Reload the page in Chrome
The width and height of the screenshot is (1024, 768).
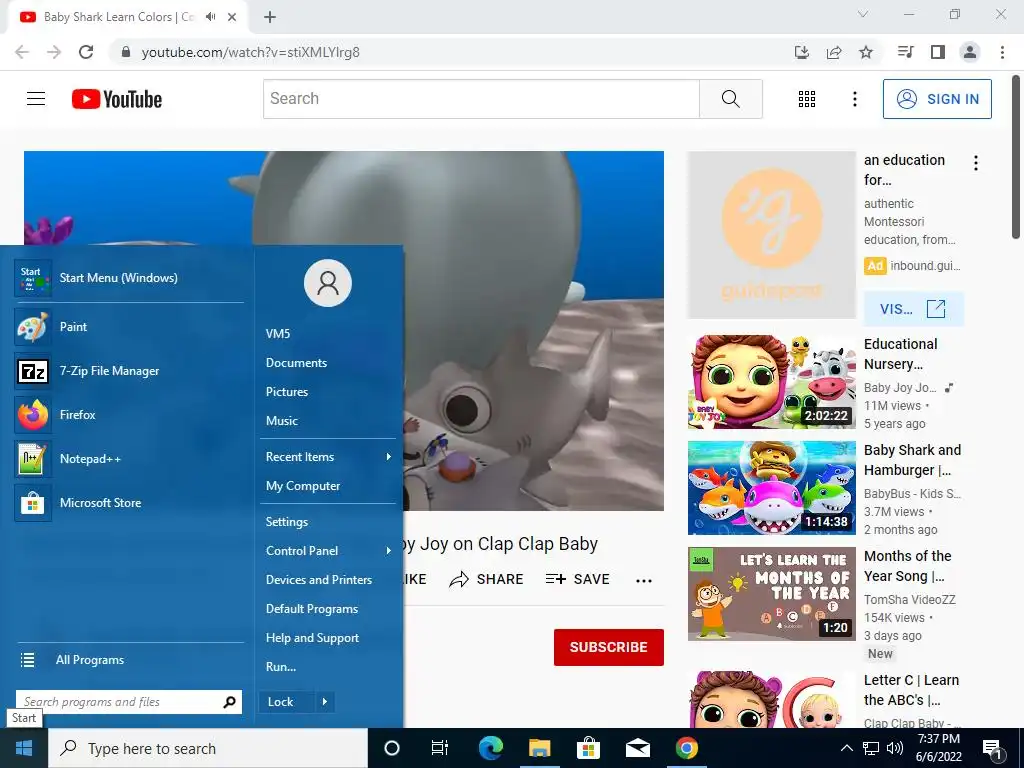[x=86, y=52]
